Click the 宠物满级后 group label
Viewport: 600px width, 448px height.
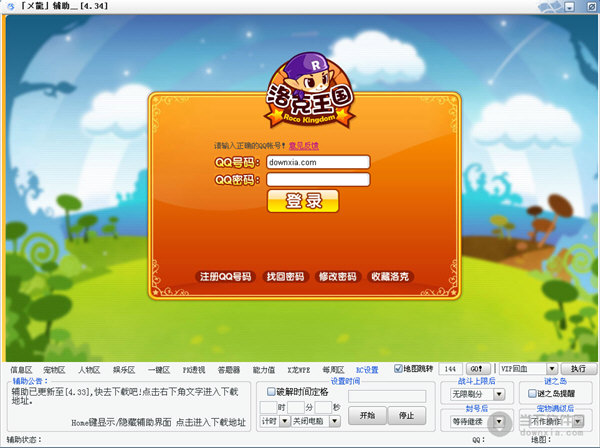555,409
